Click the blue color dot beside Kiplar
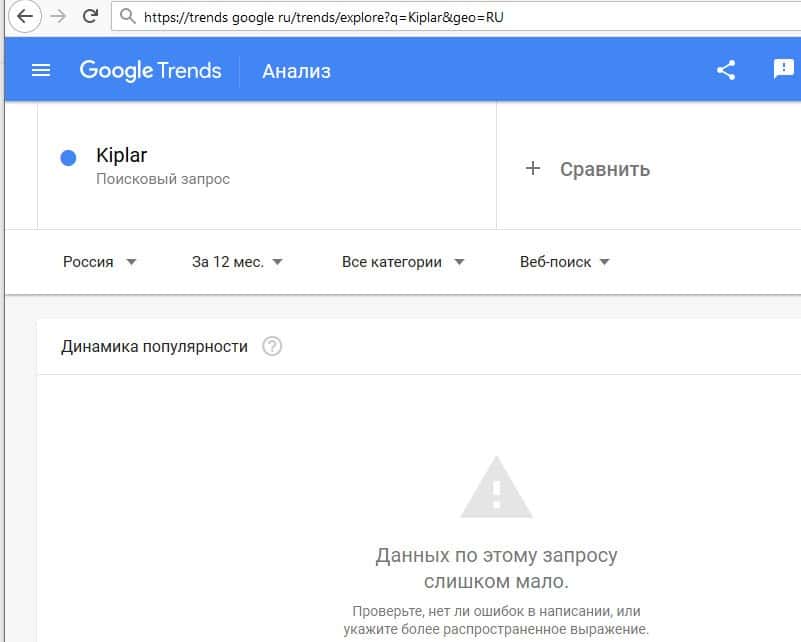This screenshot has height=642, width=801. tap(69, 157)
